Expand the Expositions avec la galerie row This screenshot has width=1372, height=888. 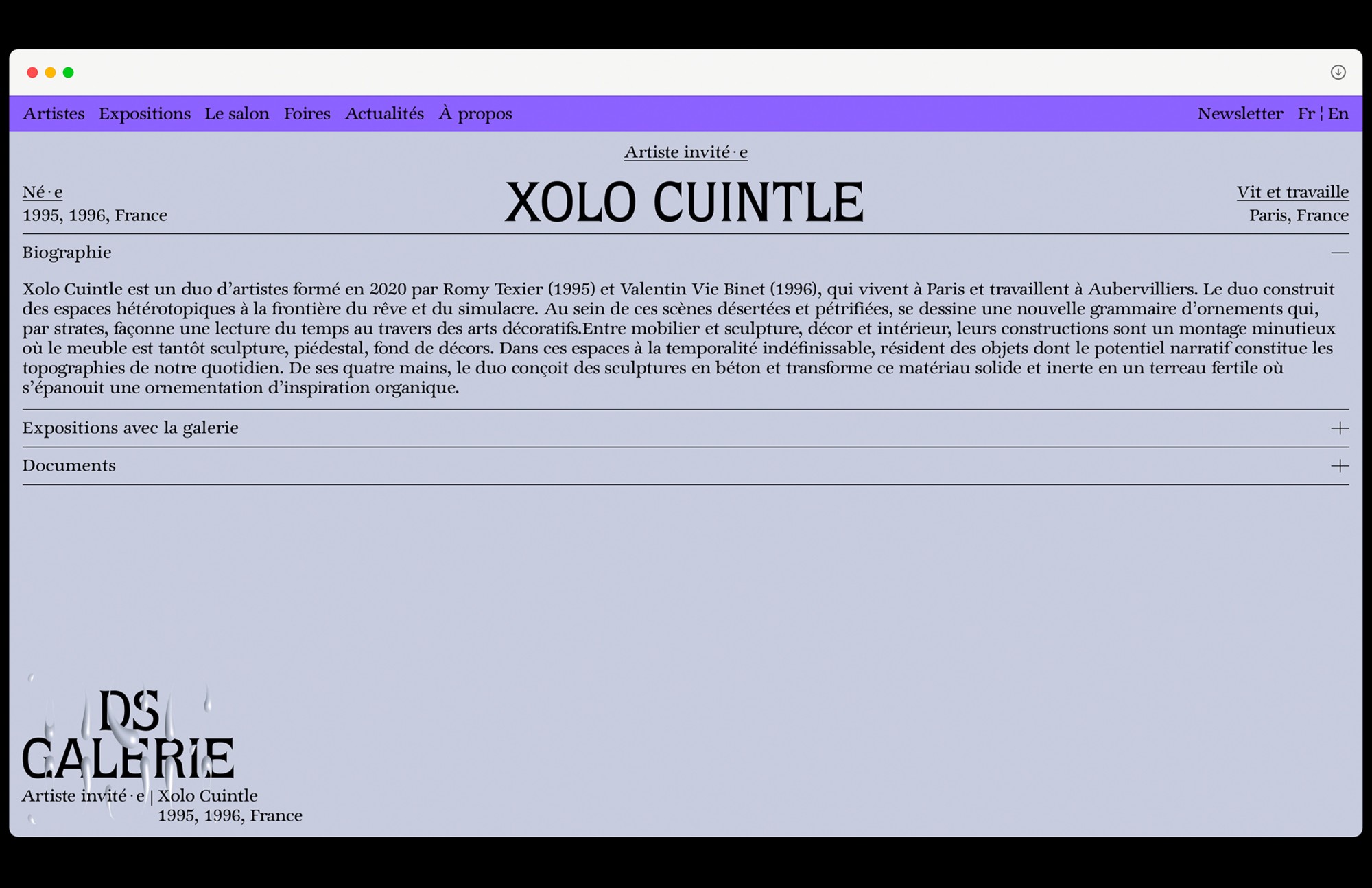pos(130,428)
